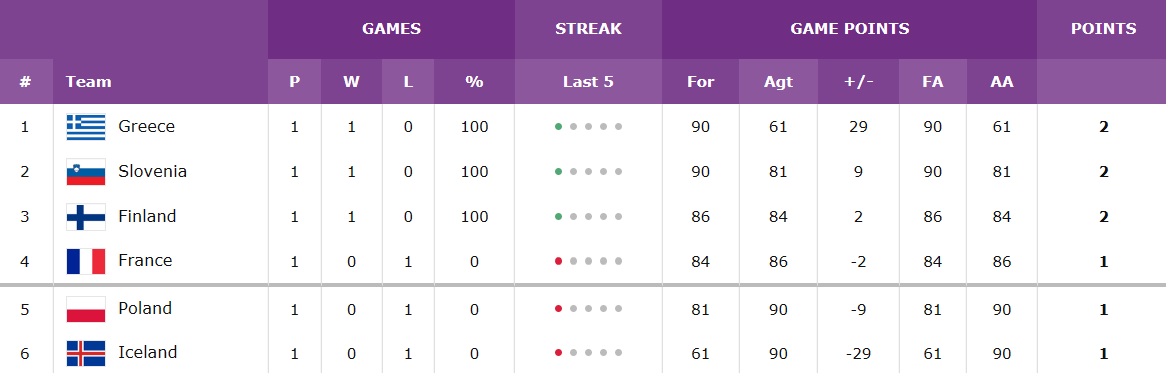
Task: Click the Finland flag icon
Action: [86, 217]
